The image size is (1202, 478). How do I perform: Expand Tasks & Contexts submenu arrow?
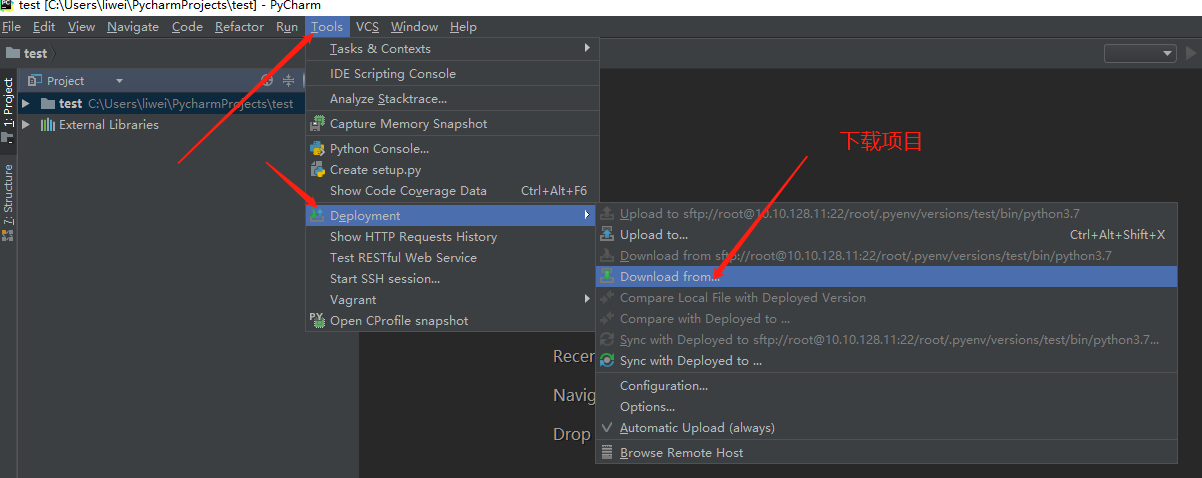[587, 48]
